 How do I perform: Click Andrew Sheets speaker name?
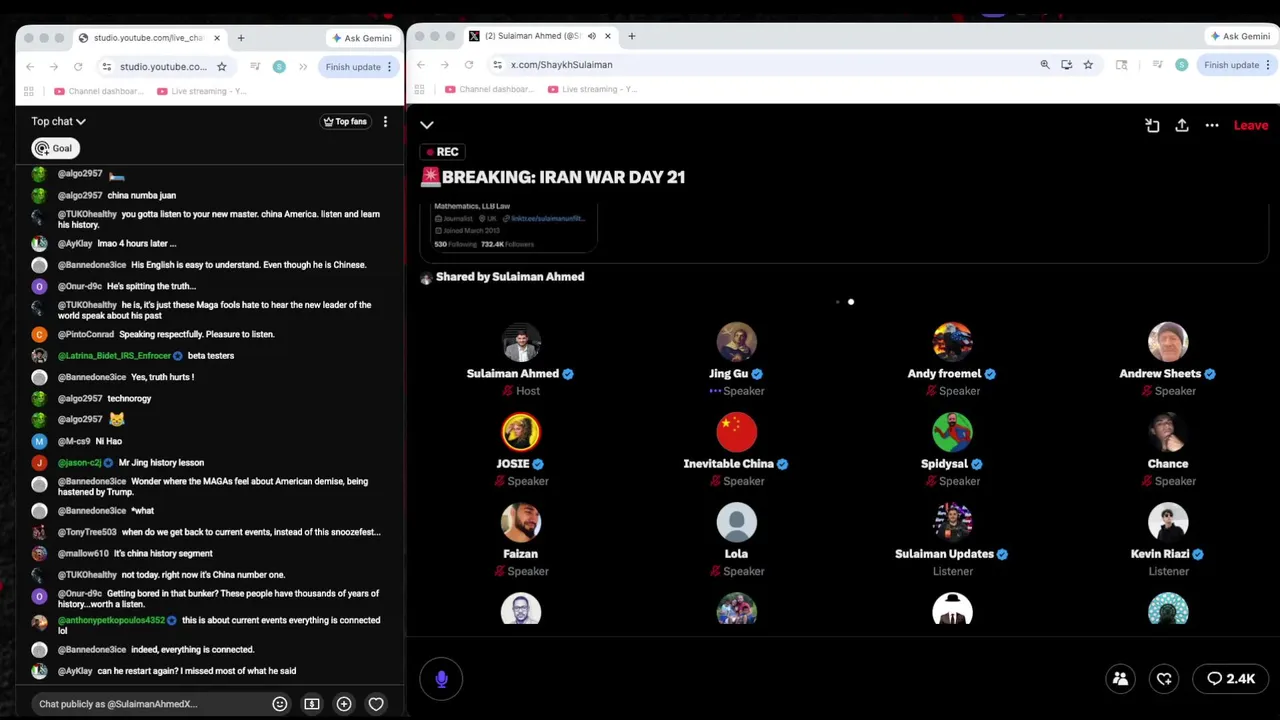(x=1160, y=374)
